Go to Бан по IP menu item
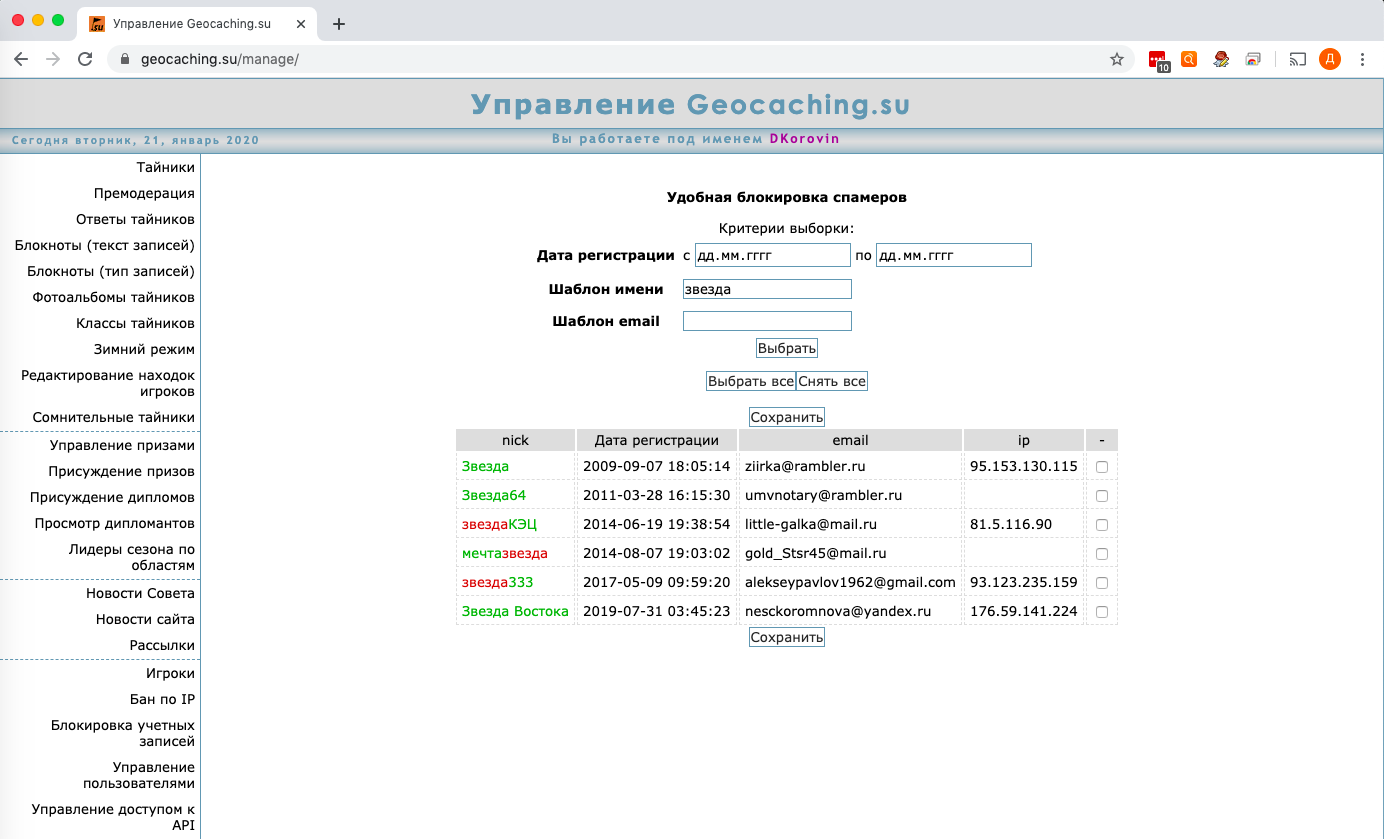The width and height of the screenshot is (1384, 839). 162,699
